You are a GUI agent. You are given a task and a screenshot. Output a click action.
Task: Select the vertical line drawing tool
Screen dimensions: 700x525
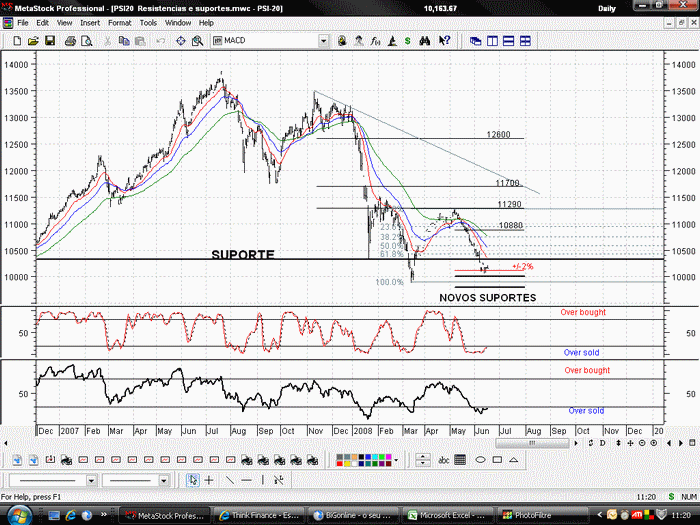[x=263, y=480]
